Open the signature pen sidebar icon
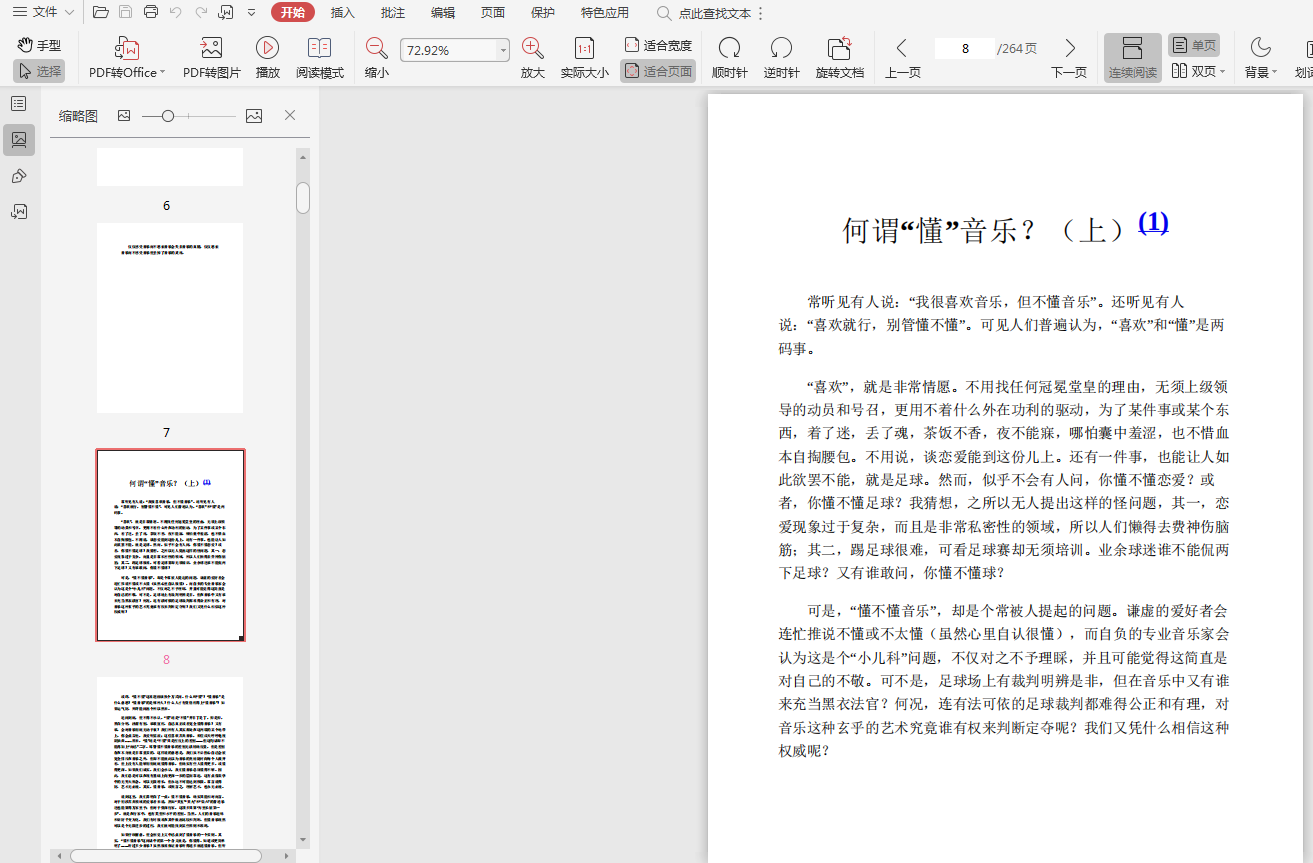The height and width of the screenshot is (863, 1313). (18, 176)
